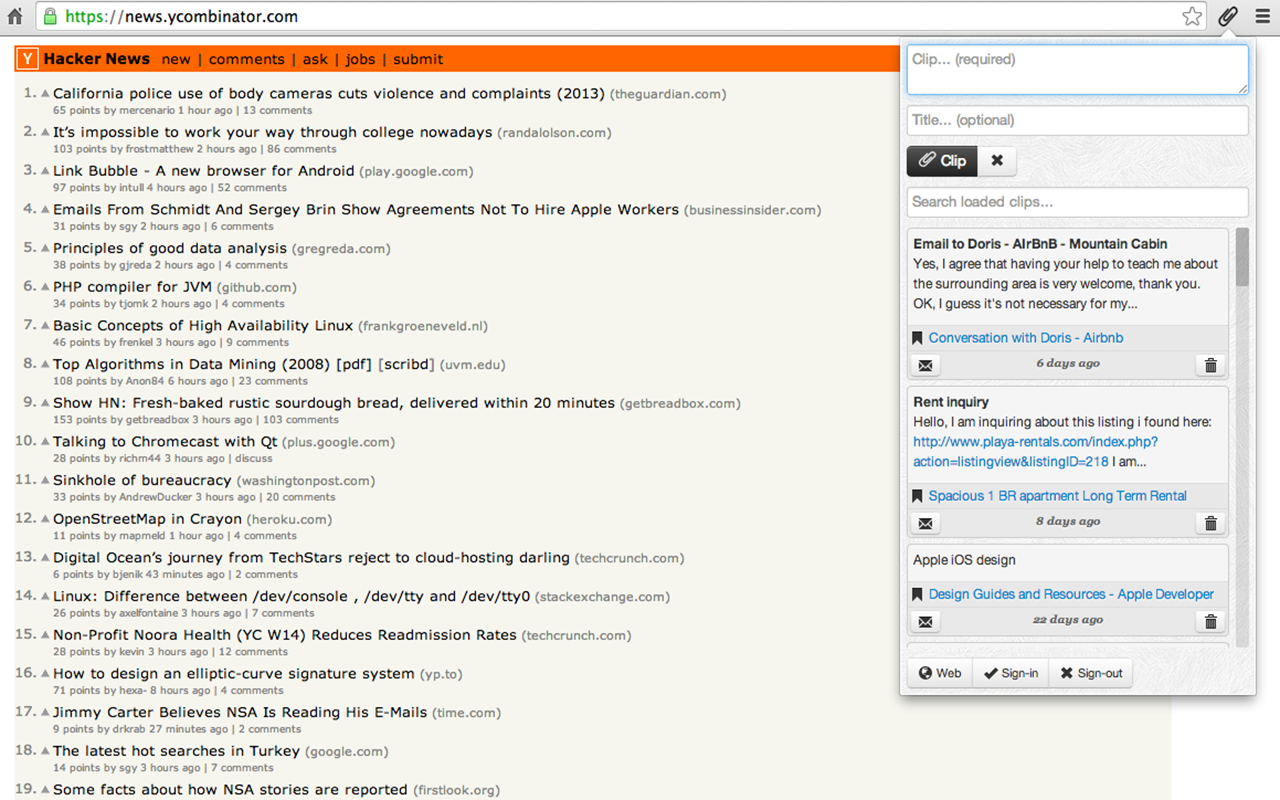Open Design Guides and Resources - Apple Developer link
Screen dimensions: 1280x800
click(x=1071, y=594)
